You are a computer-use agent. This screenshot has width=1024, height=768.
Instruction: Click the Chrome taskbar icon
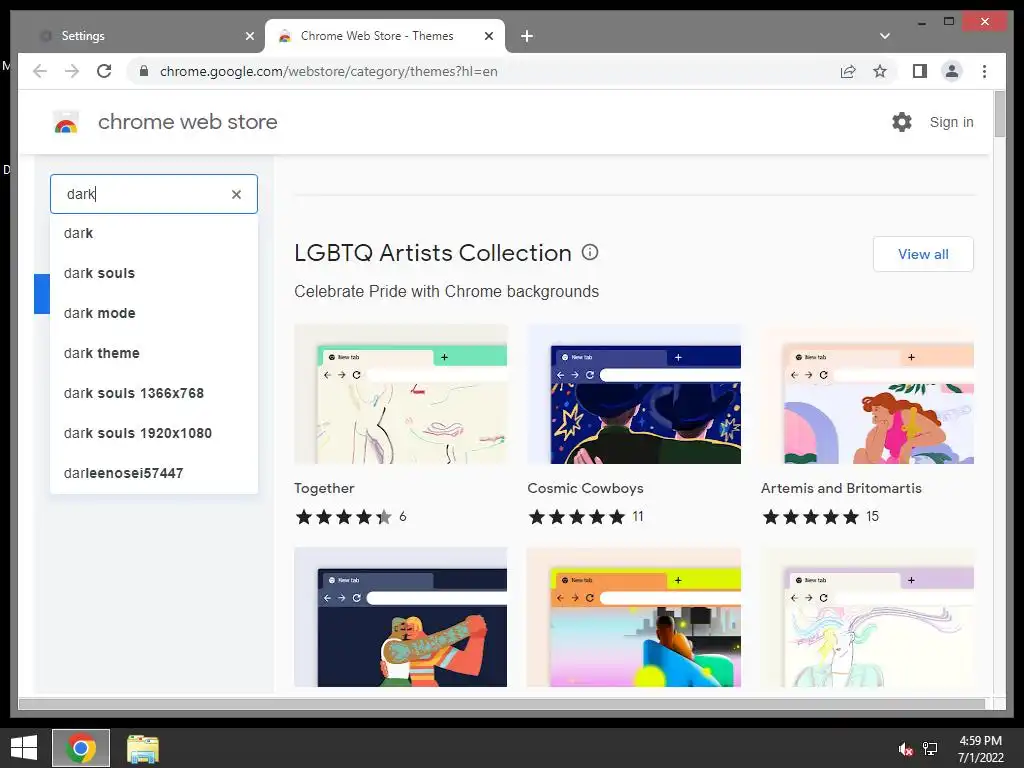(x=81, y=748)
